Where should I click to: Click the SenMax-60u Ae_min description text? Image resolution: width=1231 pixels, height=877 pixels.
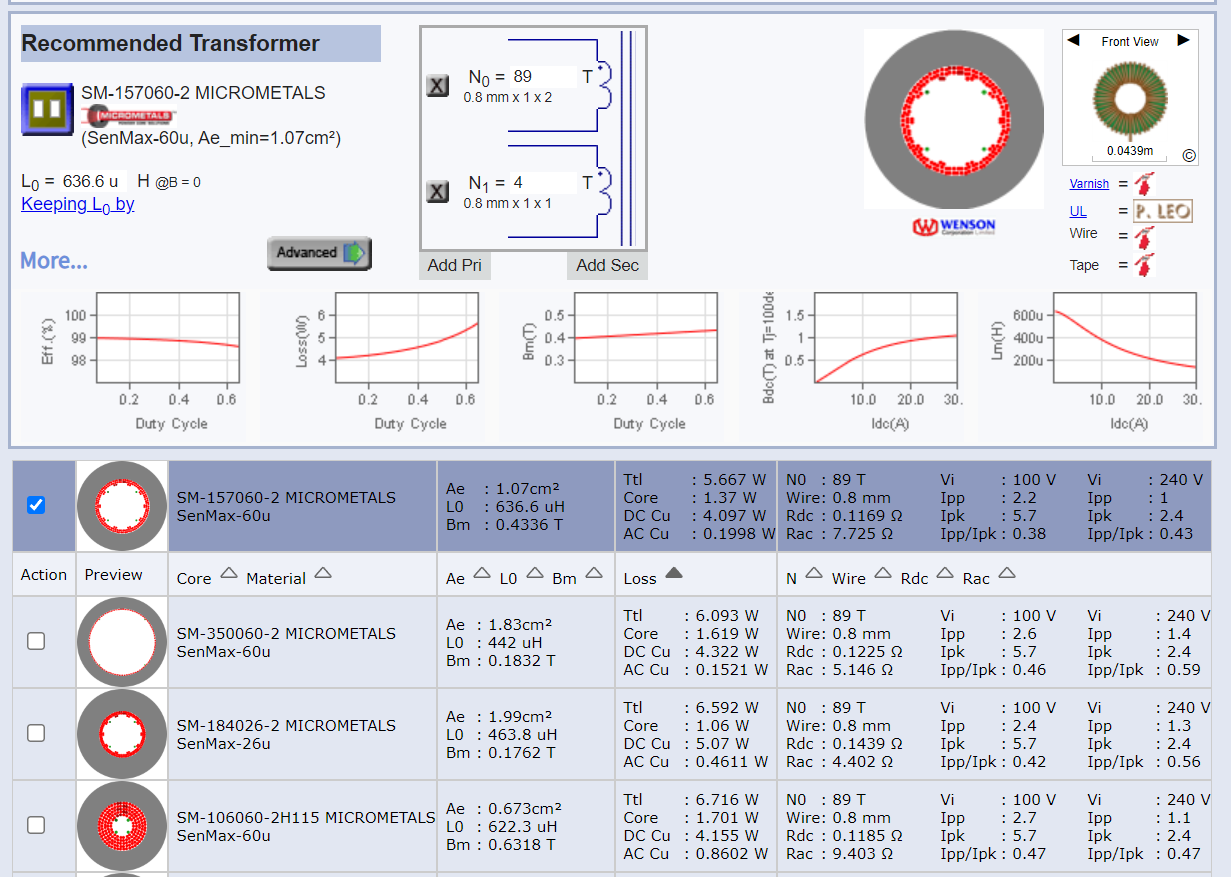point(211,138)
